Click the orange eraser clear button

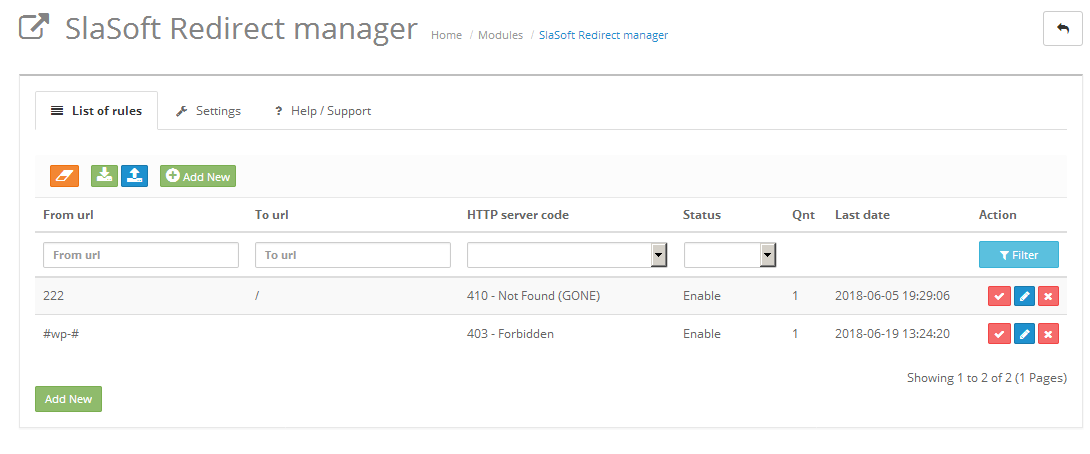pyautogui.click(x=65, y=176)
